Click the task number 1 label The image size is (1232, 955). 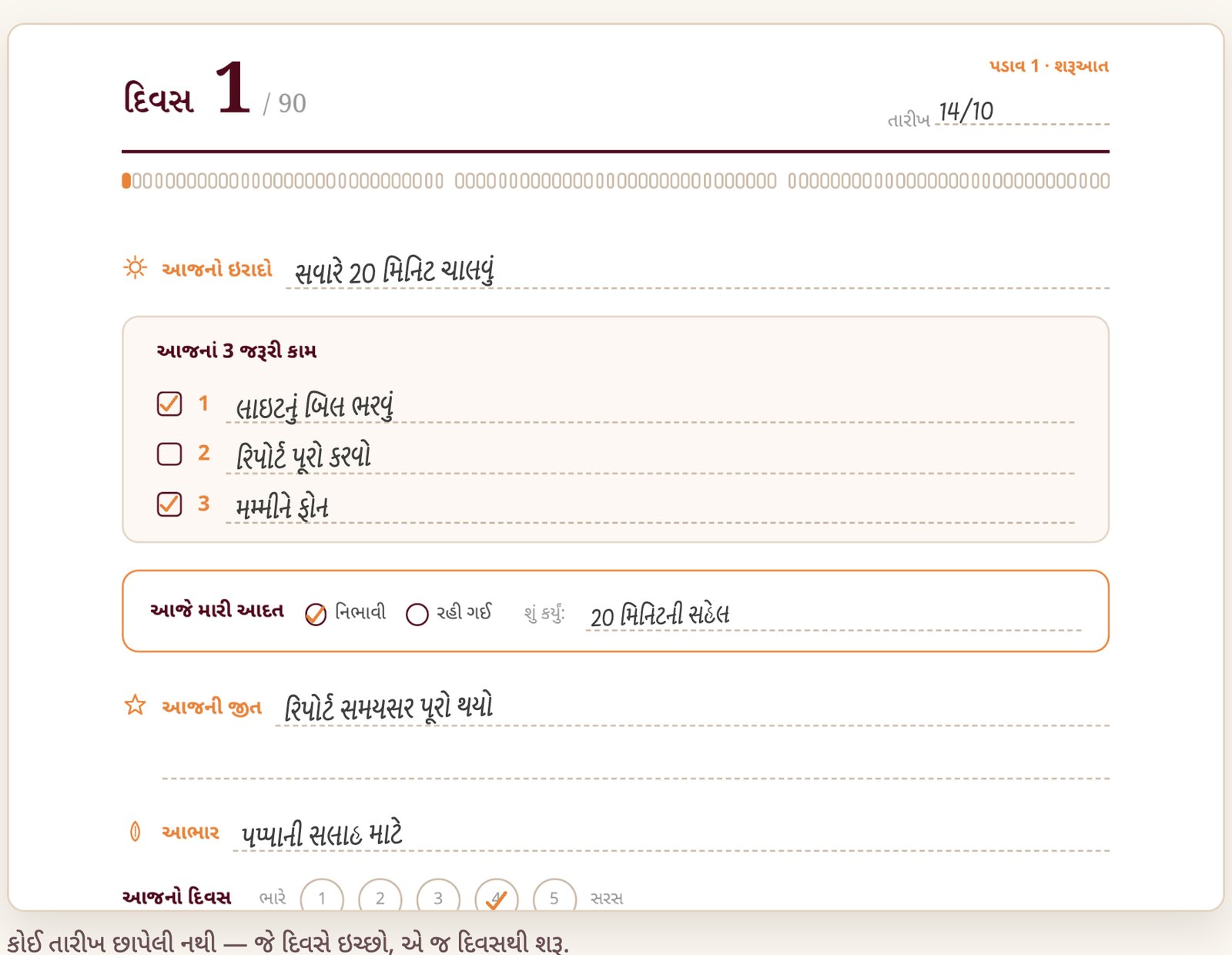point(203,403)
